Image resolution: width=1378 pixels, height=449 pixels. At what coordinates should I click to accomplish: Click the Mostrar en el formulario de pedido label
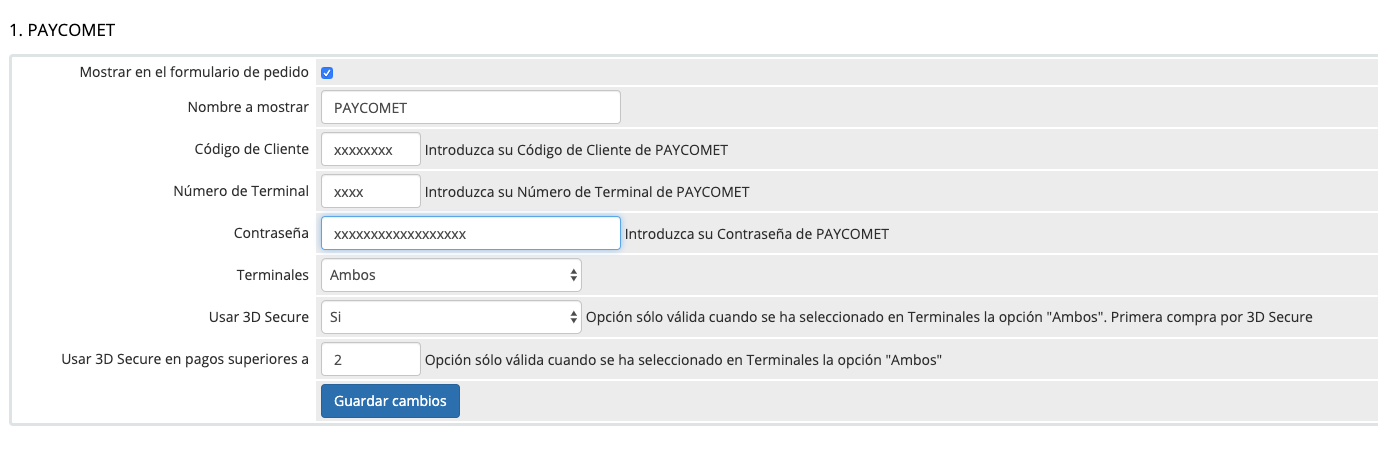pos(194,73)
